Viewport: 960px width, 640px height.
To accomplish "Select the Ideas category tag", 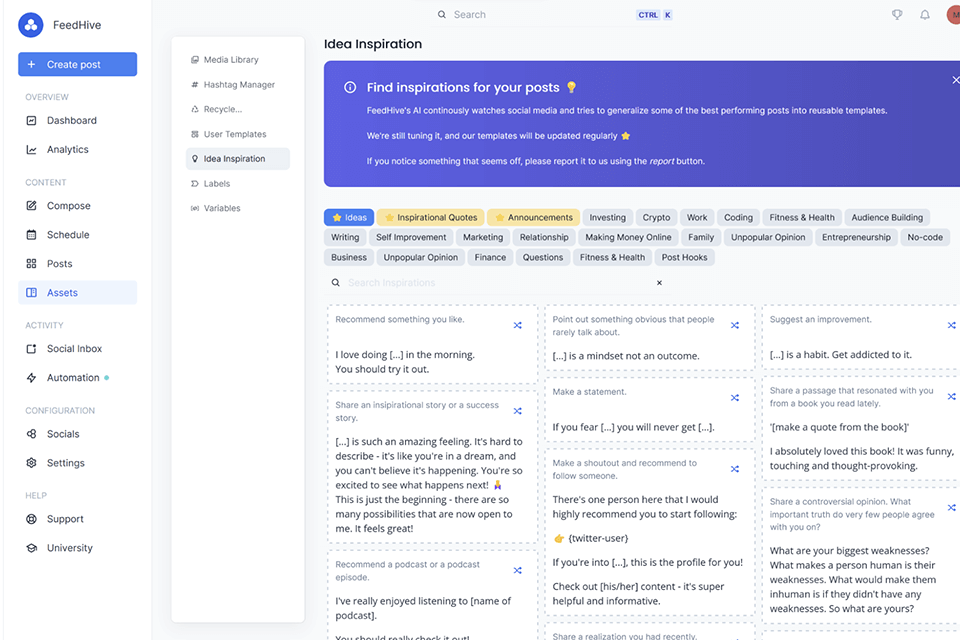I will (349, 217).
